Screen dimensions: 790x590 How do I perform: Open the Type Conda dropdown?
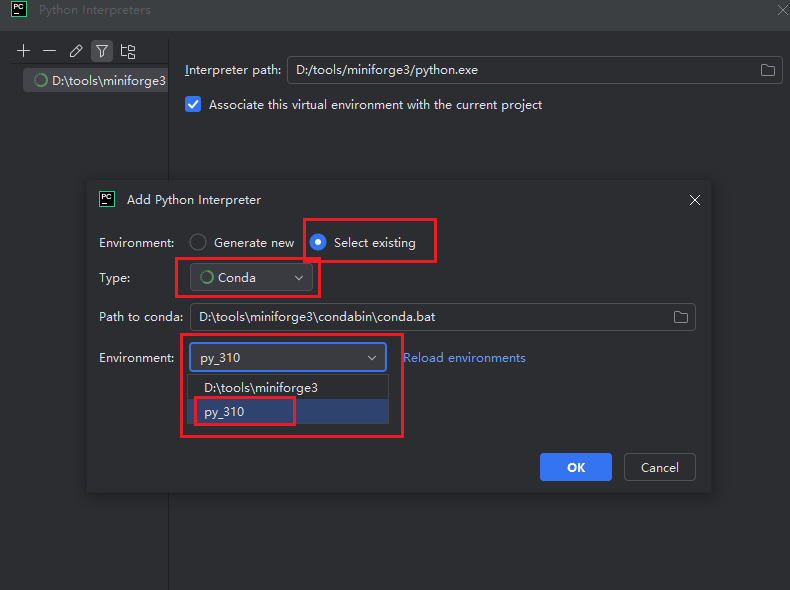click(252, 278)
